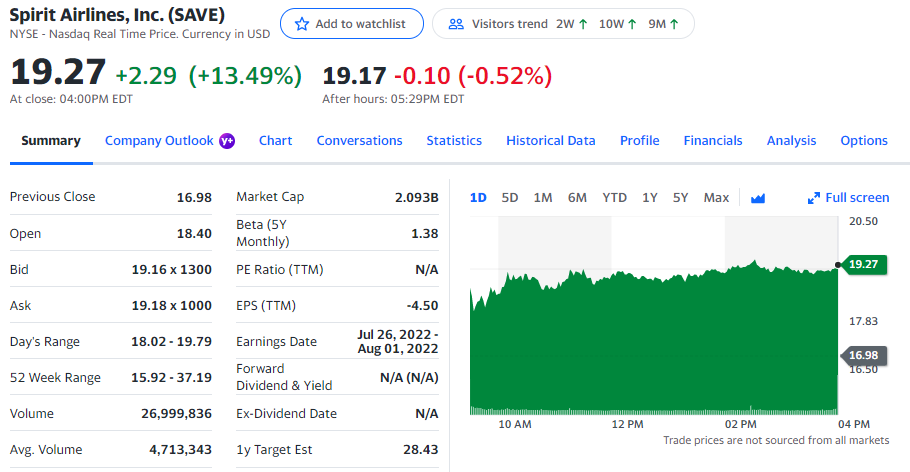The image size is (910, 472).
Task: Click the Market Cap value 2.093B
Action: [x=417, y=197]
